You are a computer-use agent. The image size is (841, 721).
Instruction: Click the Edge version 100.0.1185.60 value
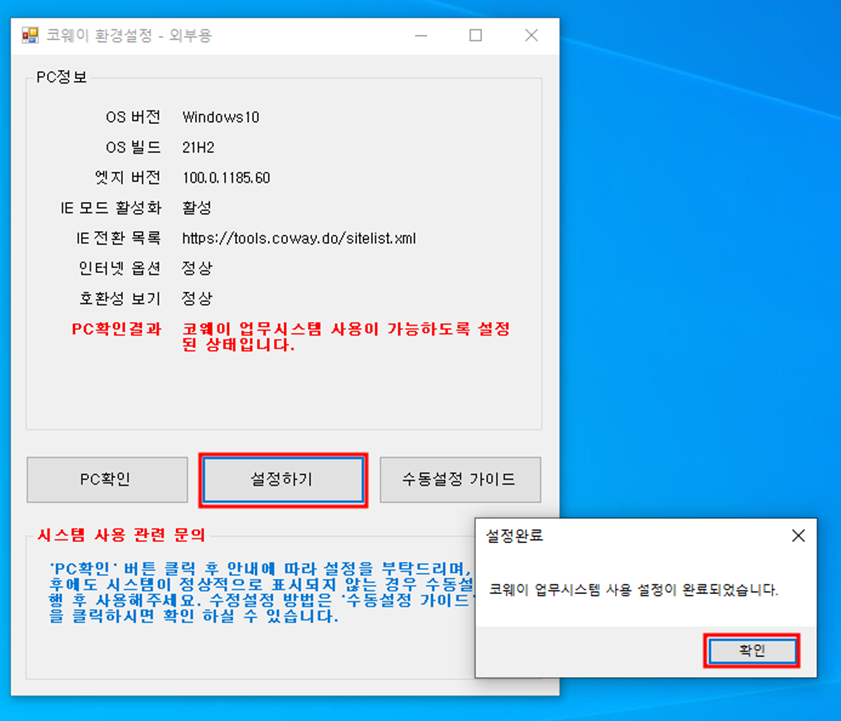click(x=226, y=178)
